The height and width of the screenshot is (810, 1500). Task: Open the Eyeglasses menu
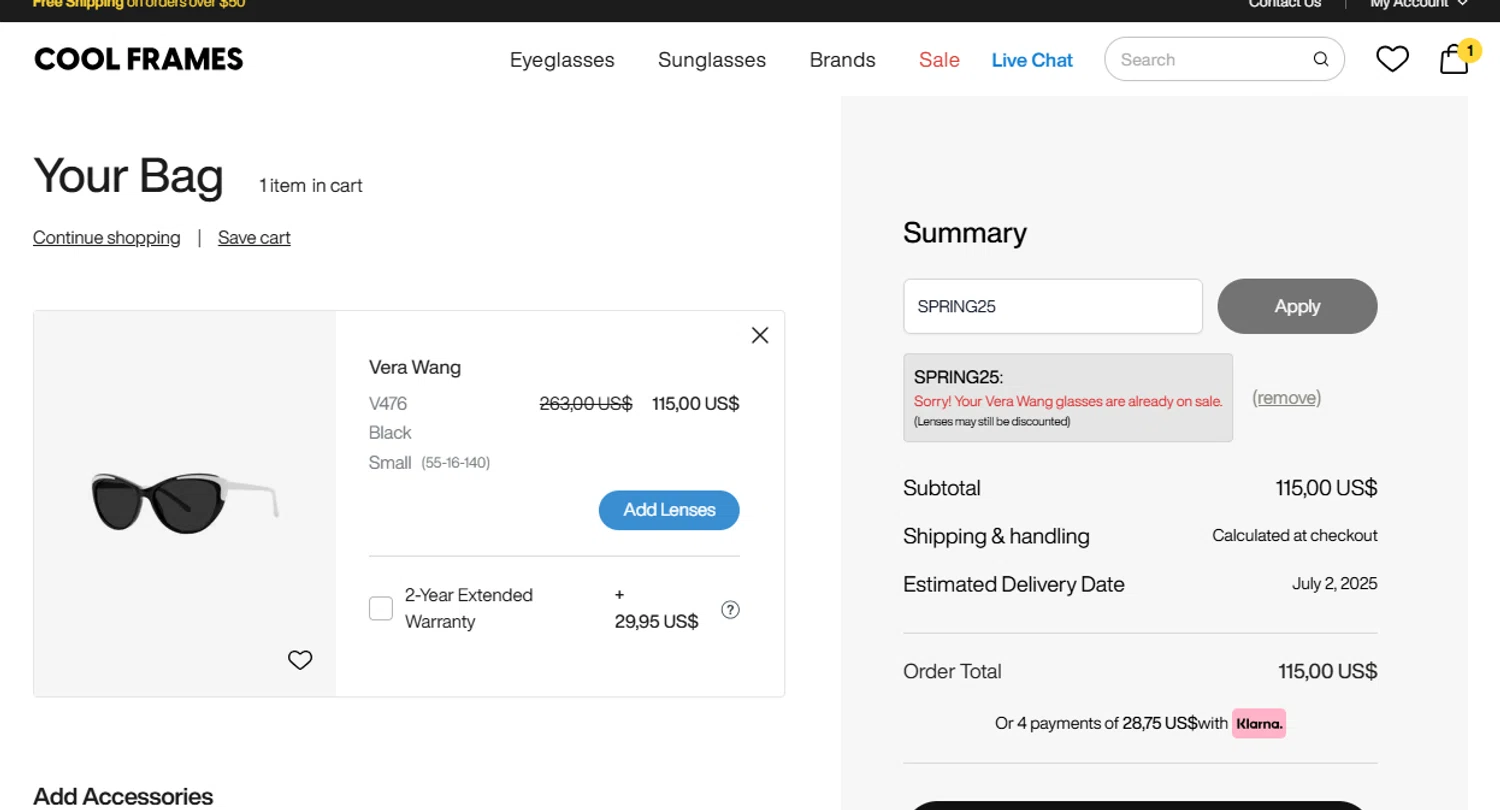(562, 60)
